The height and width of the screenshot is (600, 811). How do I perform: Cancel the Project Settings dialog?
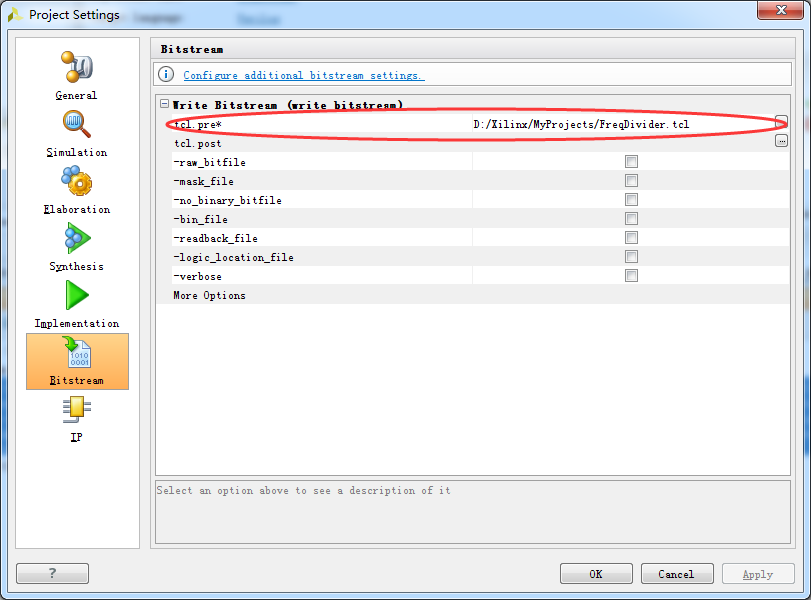click(677, 574)
